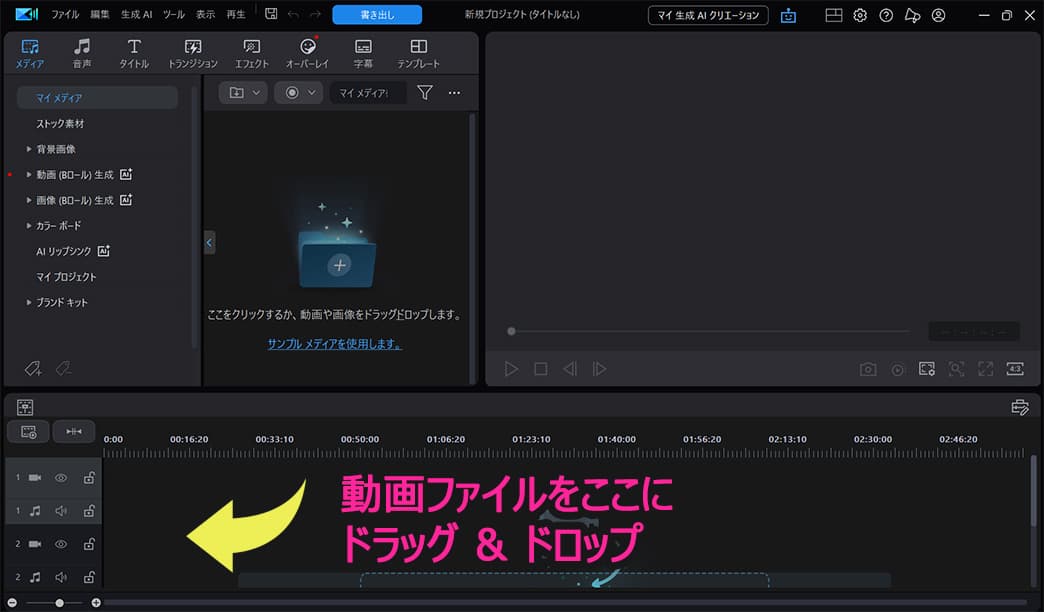Screen dimensions: 1044x612
Task: Open the media library more options menu
Action: click(x=454, y=93)
